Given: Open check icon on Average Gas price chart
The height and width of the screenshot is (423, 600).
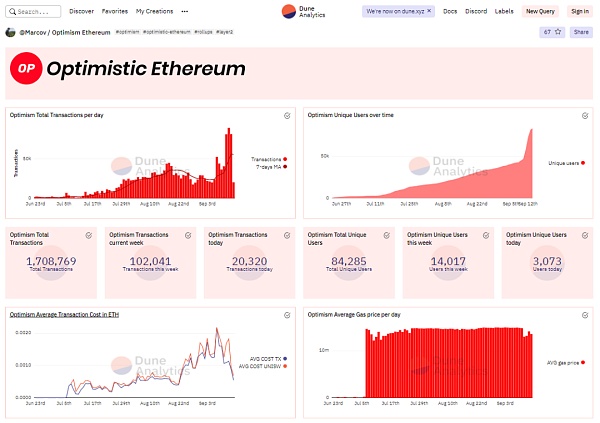Looking at the screenshot, I should click(x=585, y=315).
